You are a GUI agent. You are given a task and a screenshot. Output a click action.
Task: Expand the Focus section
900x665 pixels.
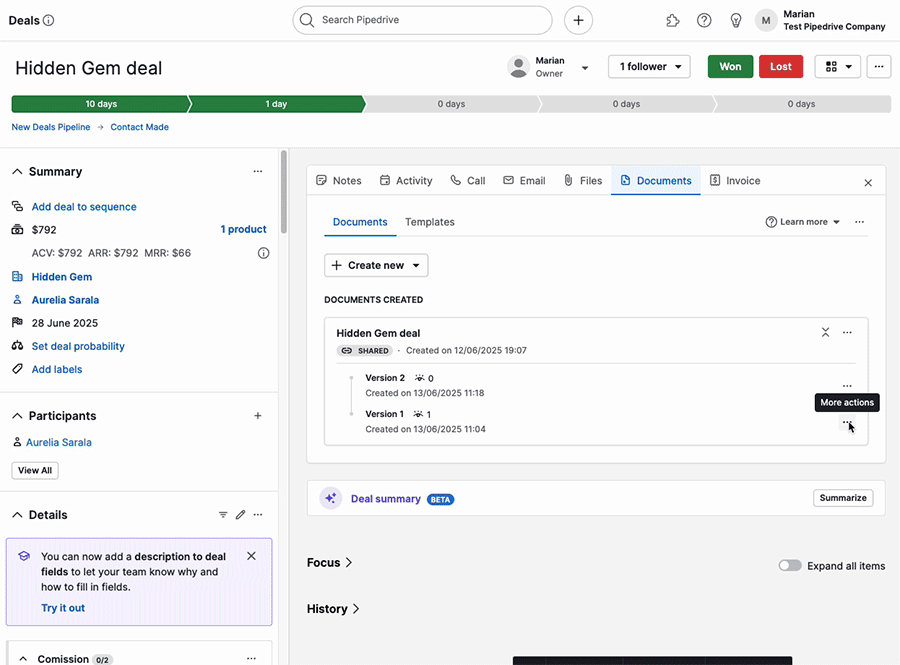point(329,562)
